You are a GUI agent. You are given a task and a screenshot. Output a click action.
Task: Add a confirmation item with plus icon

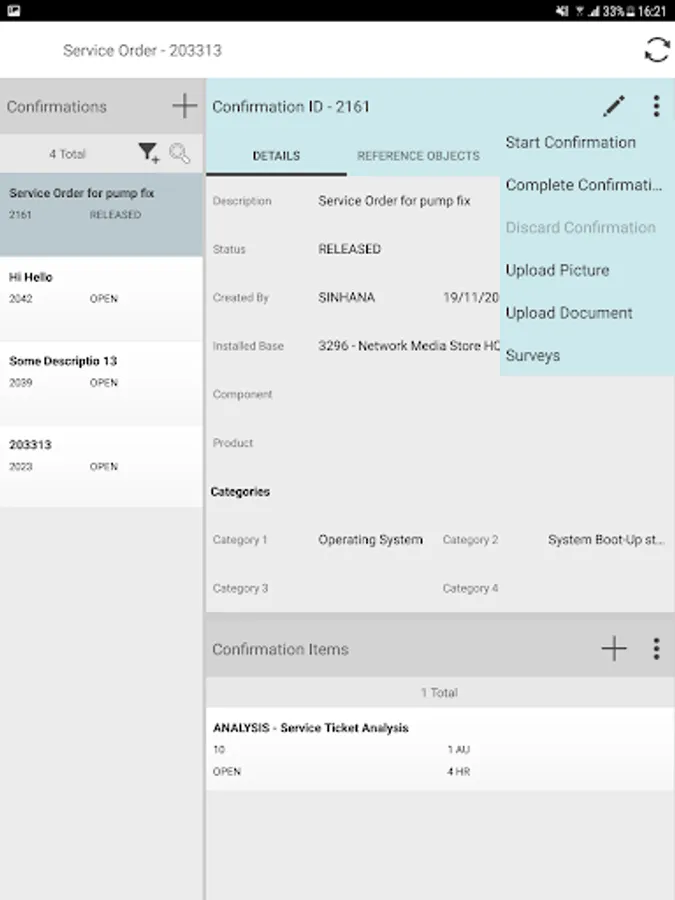point(614,649)
